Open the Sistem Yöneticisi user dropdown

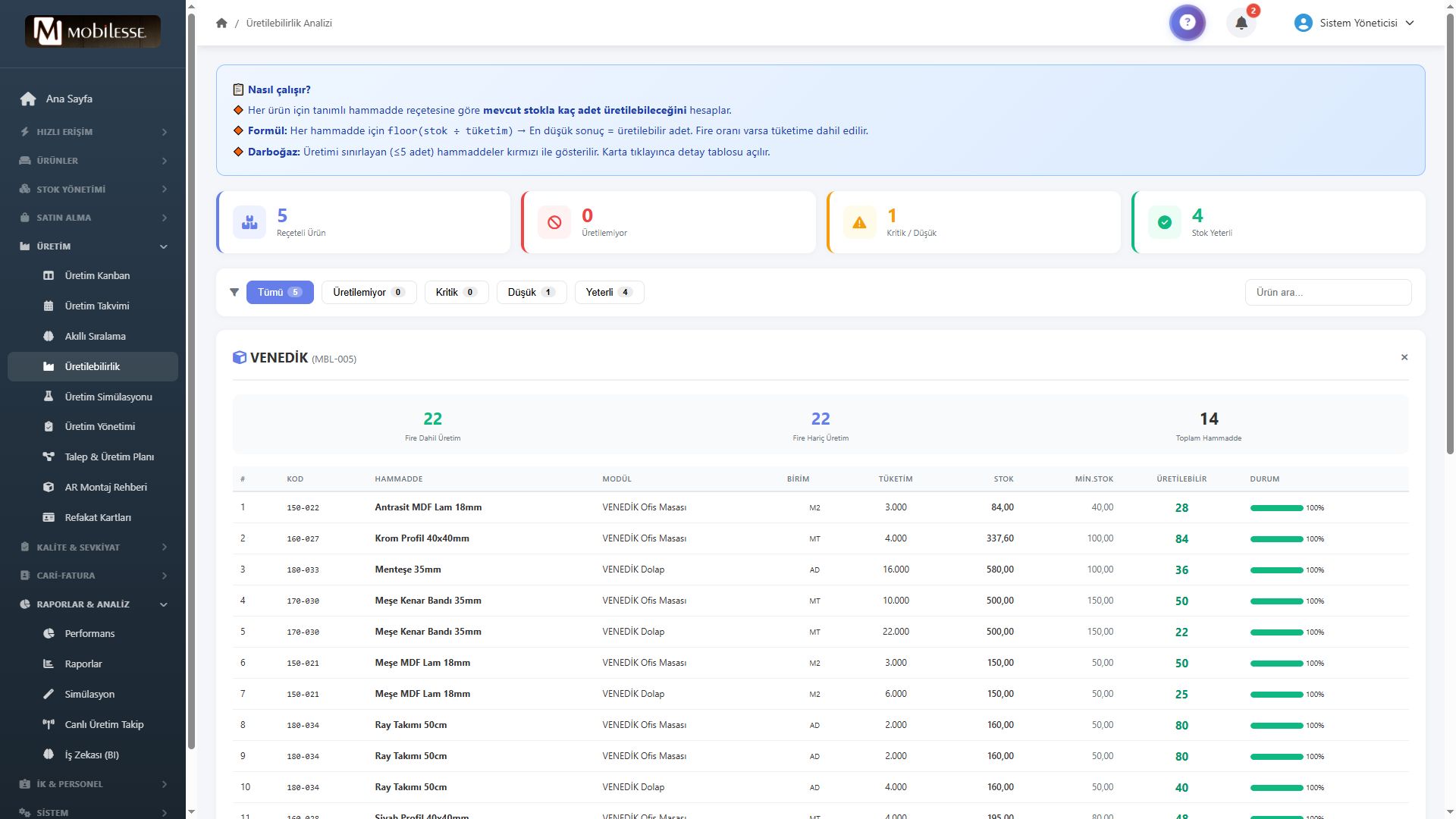(1354, 23)
